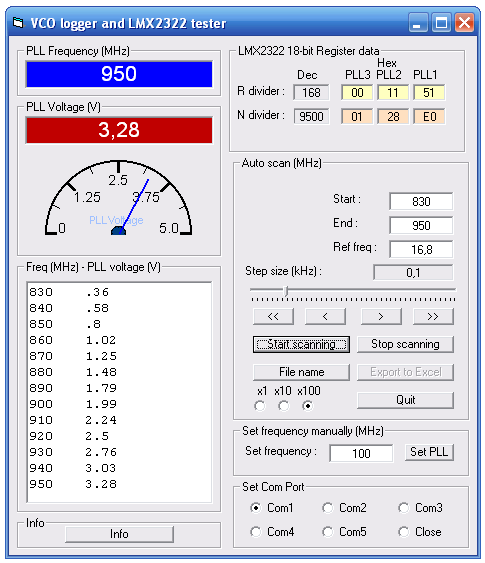The image size is (485, 563).
Task: Click the Set PLL button
Action: pos(429,452)
